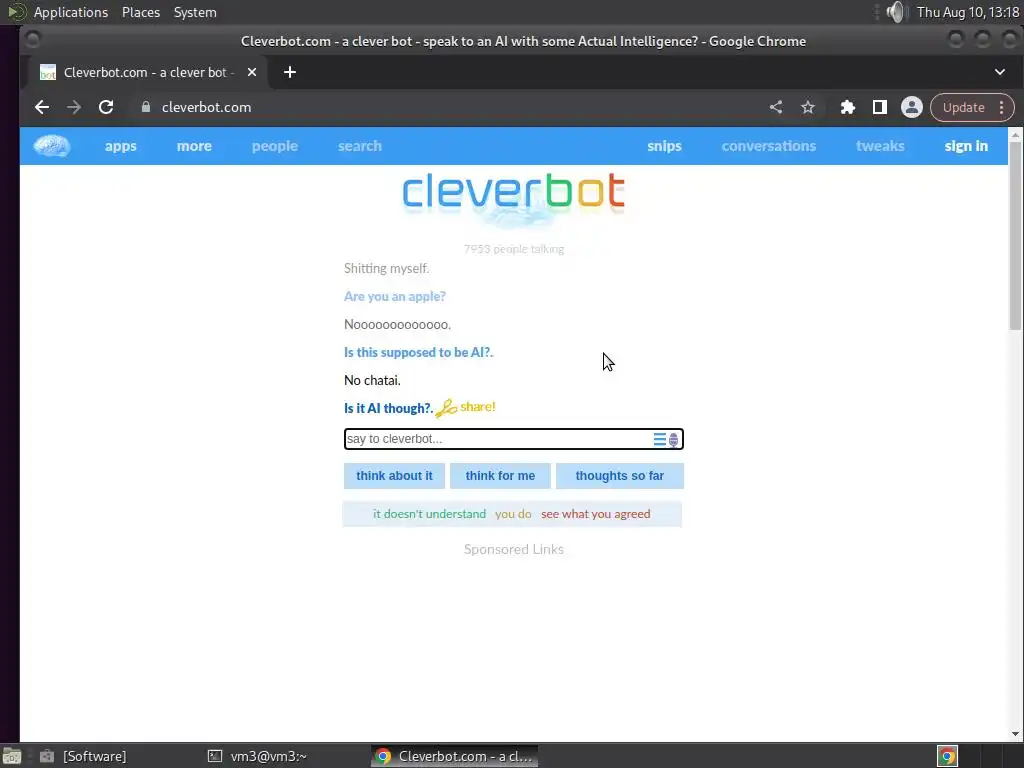Image resolution: width=1024 pixels, height=768 pixels.
Task: Click the volume speaker icon in top panel
Action: pos(896,12)
